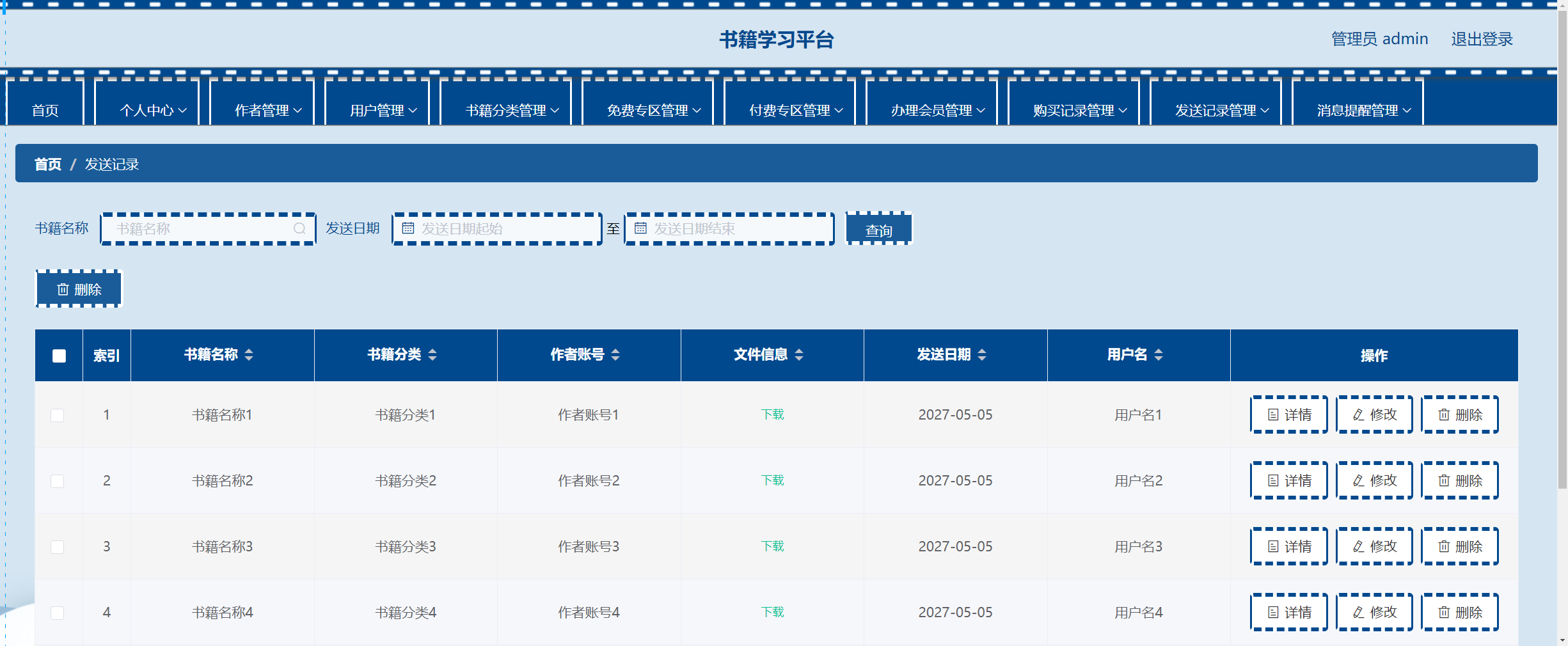Click the trash icon on row 3 删除 button
This screenshot has height=646, width=1568.
click(1443, 546)
